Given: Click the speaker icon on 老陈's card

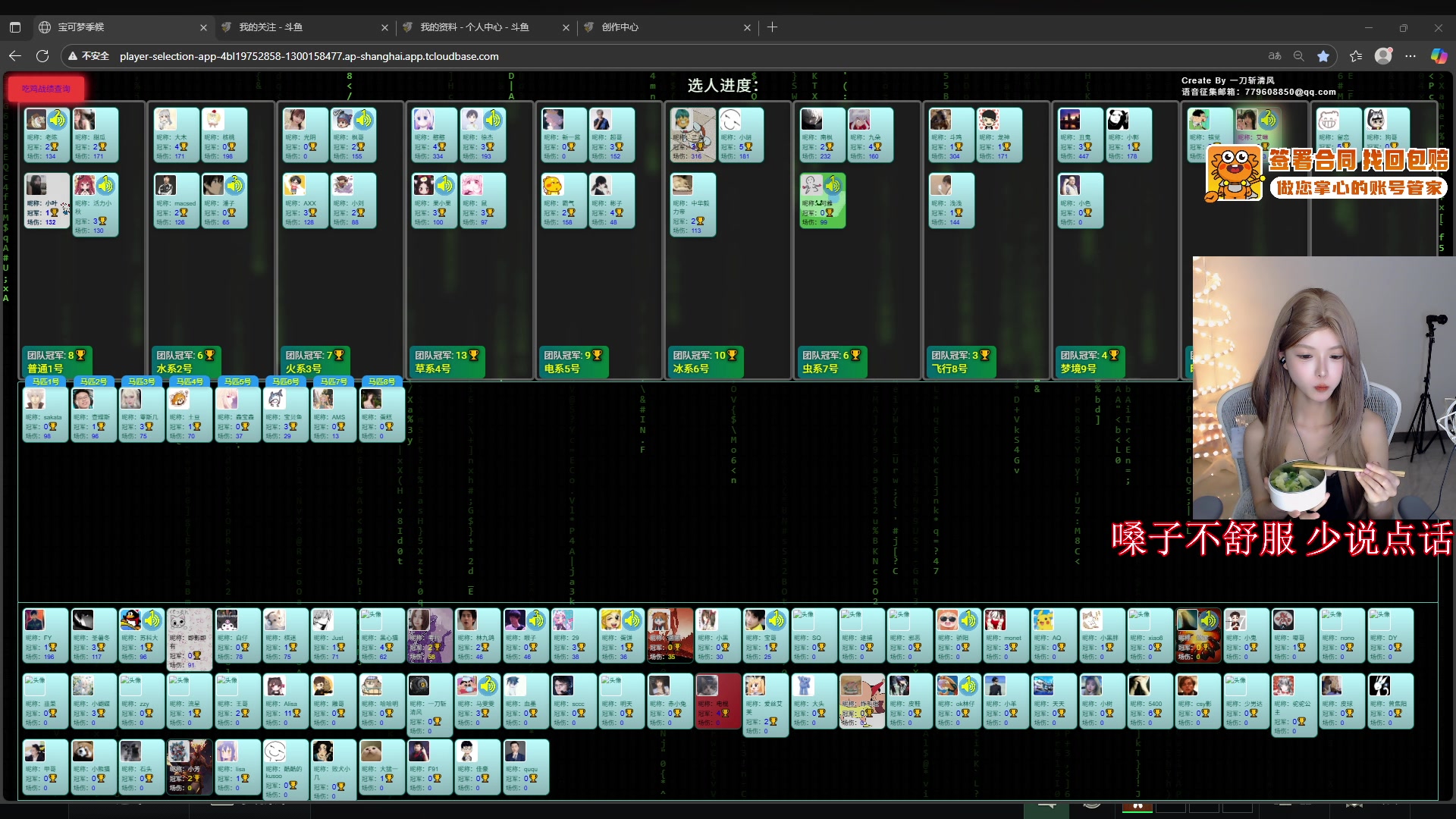Looking at the screenshot, I should coord(58,119).
